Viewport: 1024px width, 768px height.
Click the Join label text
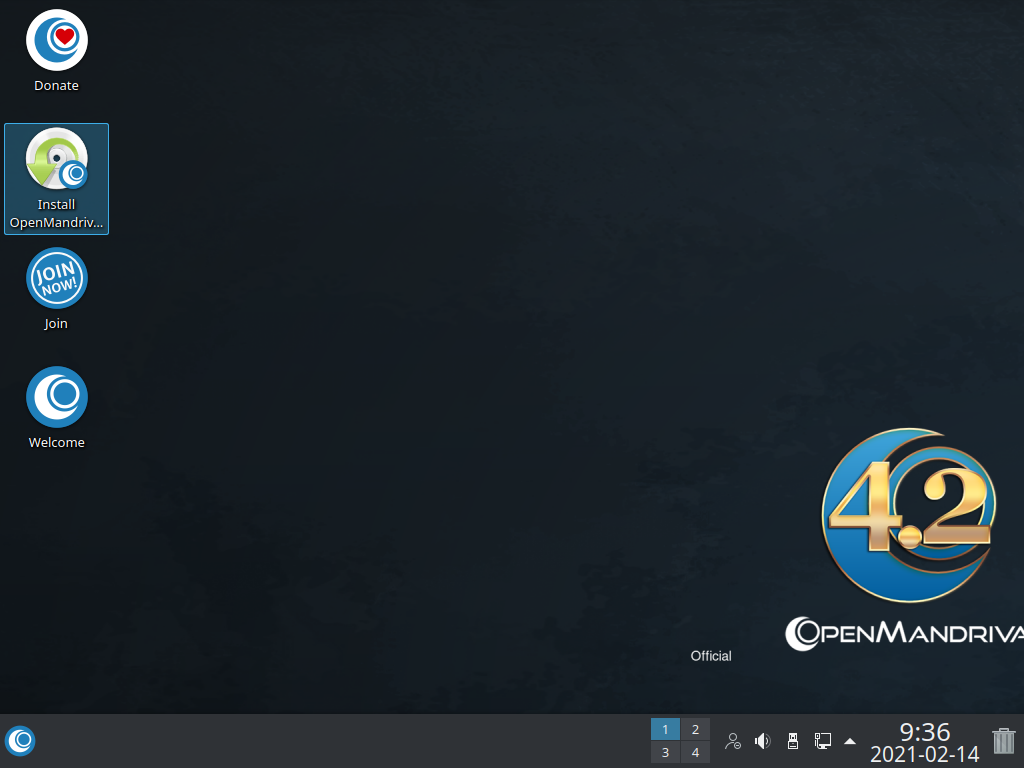click(56, 324)
